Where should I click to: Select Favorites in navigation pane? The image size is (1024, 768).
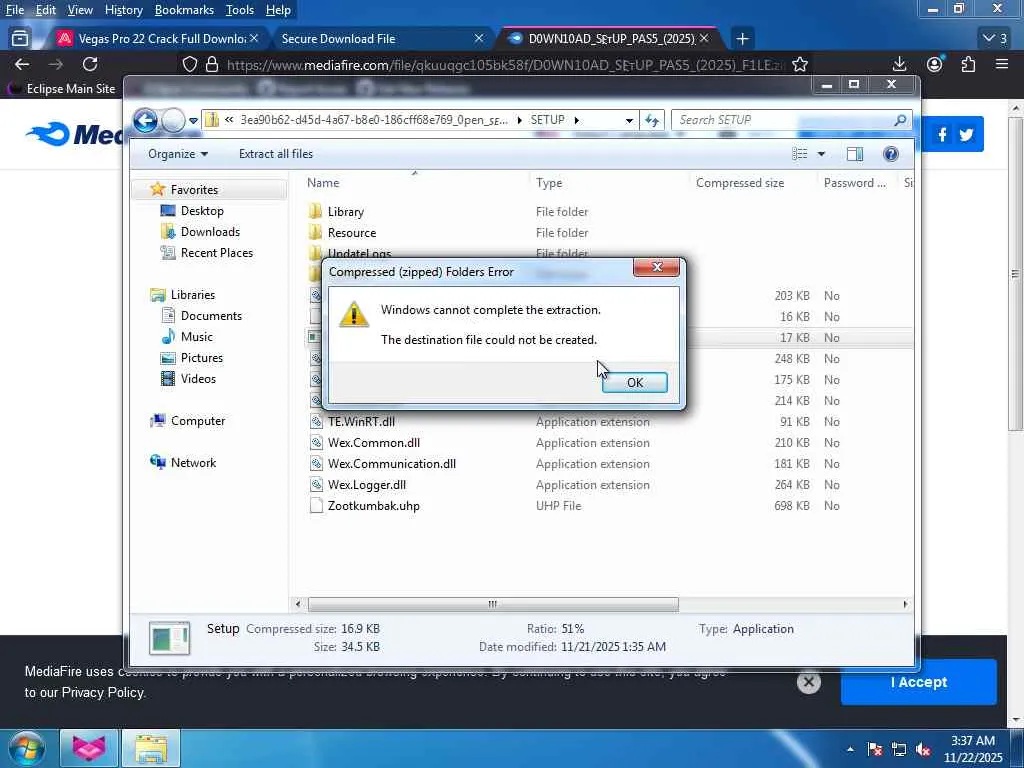[194, 189]
